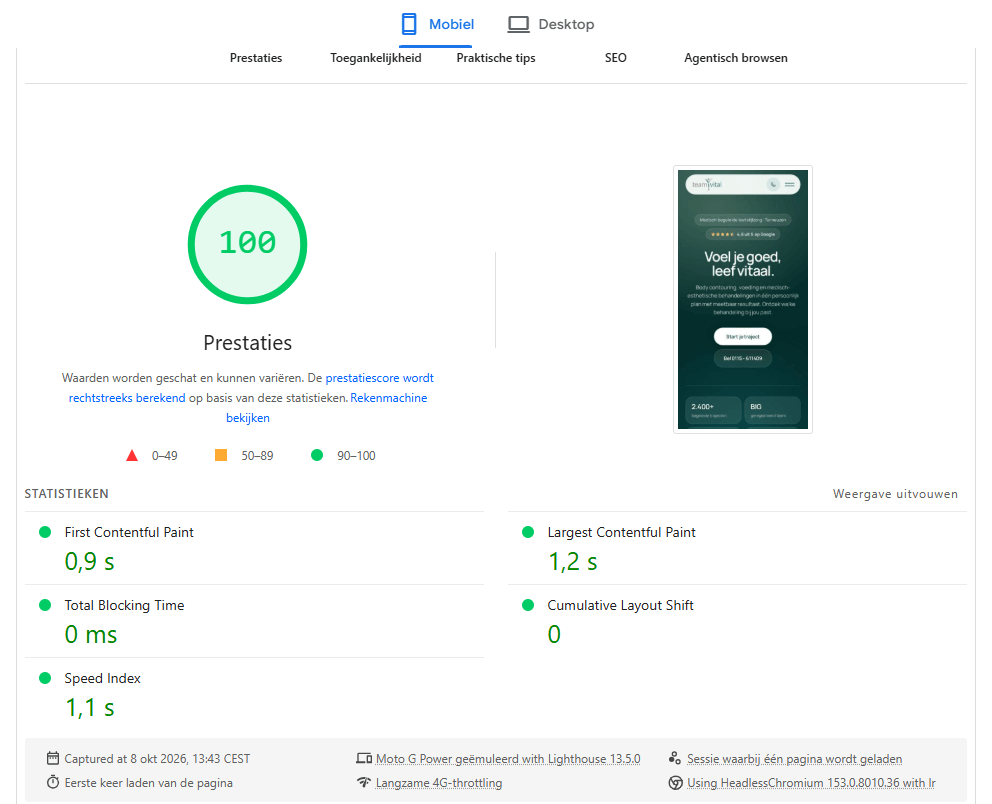Click the green dot beside Largest Contentful Paint
Viewport: 992px width, 804px height.
[528, 532]
